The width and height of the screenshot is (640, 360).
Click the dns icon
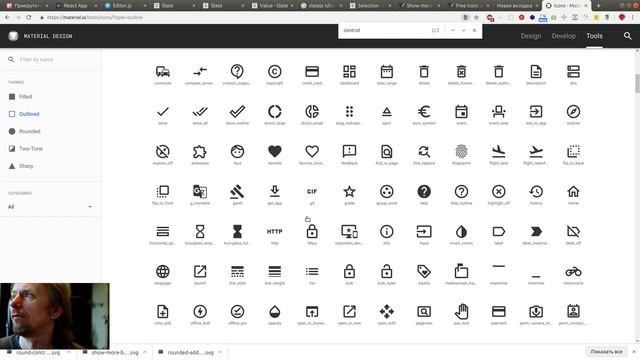pos(573,72)
